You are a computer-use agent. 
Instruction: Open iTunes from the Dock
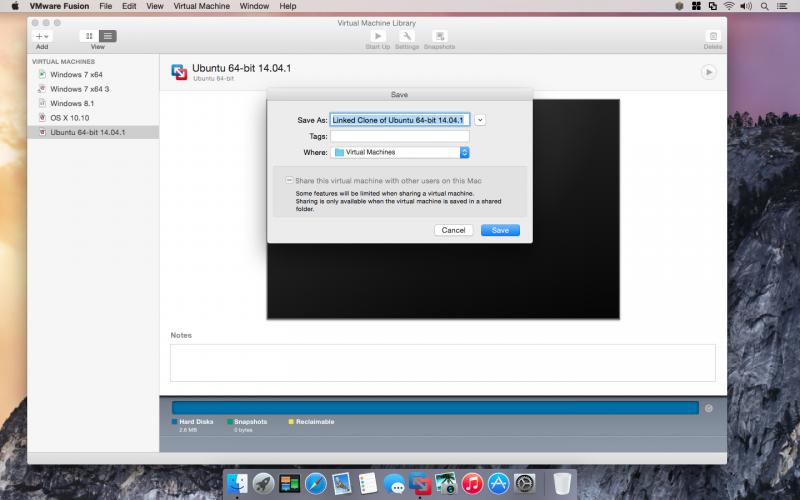click(472, 483)
